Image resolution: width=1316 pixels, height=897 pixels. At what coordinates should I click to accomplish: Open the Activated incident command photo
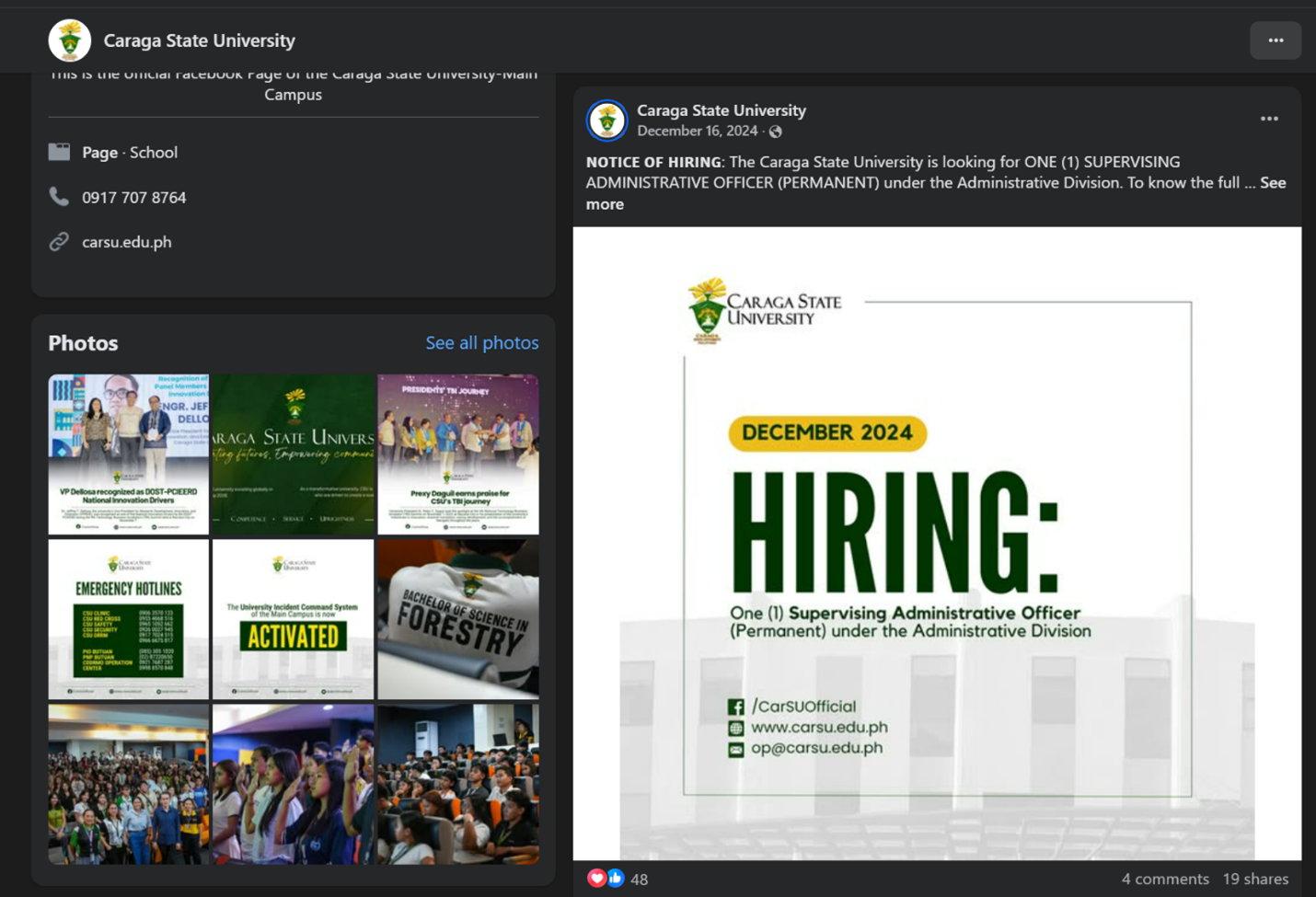tap(293, 619)
